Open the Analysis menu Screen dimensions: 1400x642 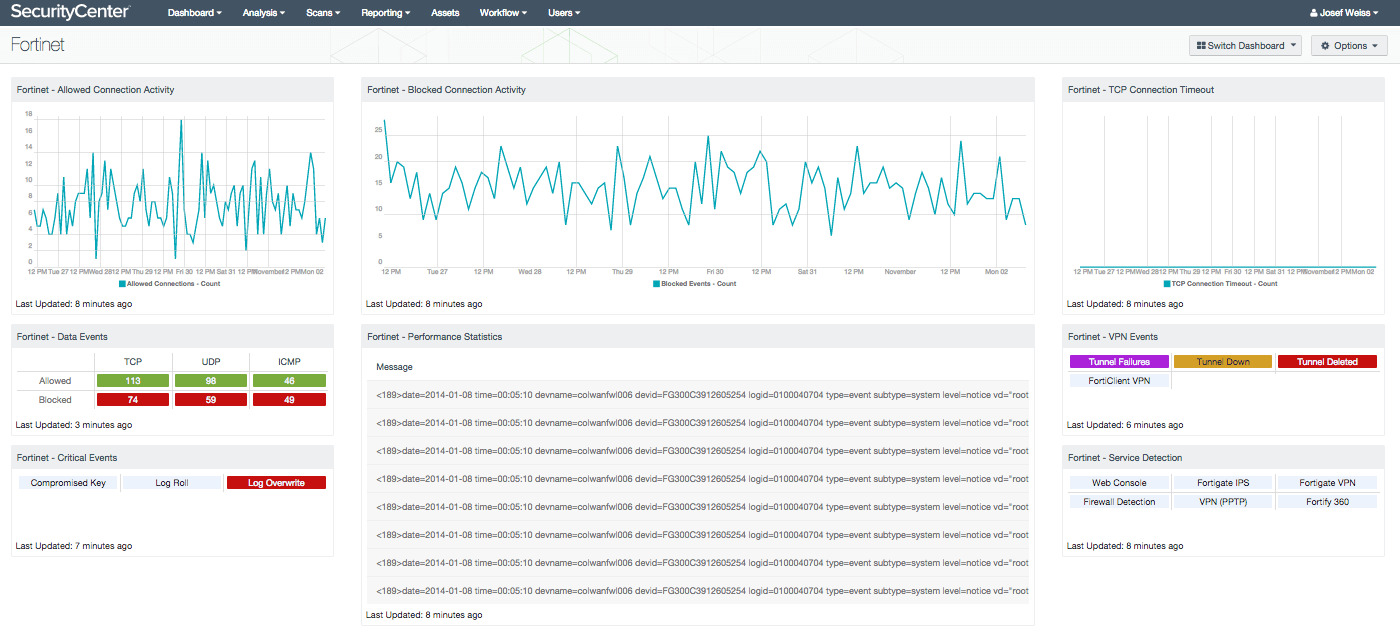point(264,13)
